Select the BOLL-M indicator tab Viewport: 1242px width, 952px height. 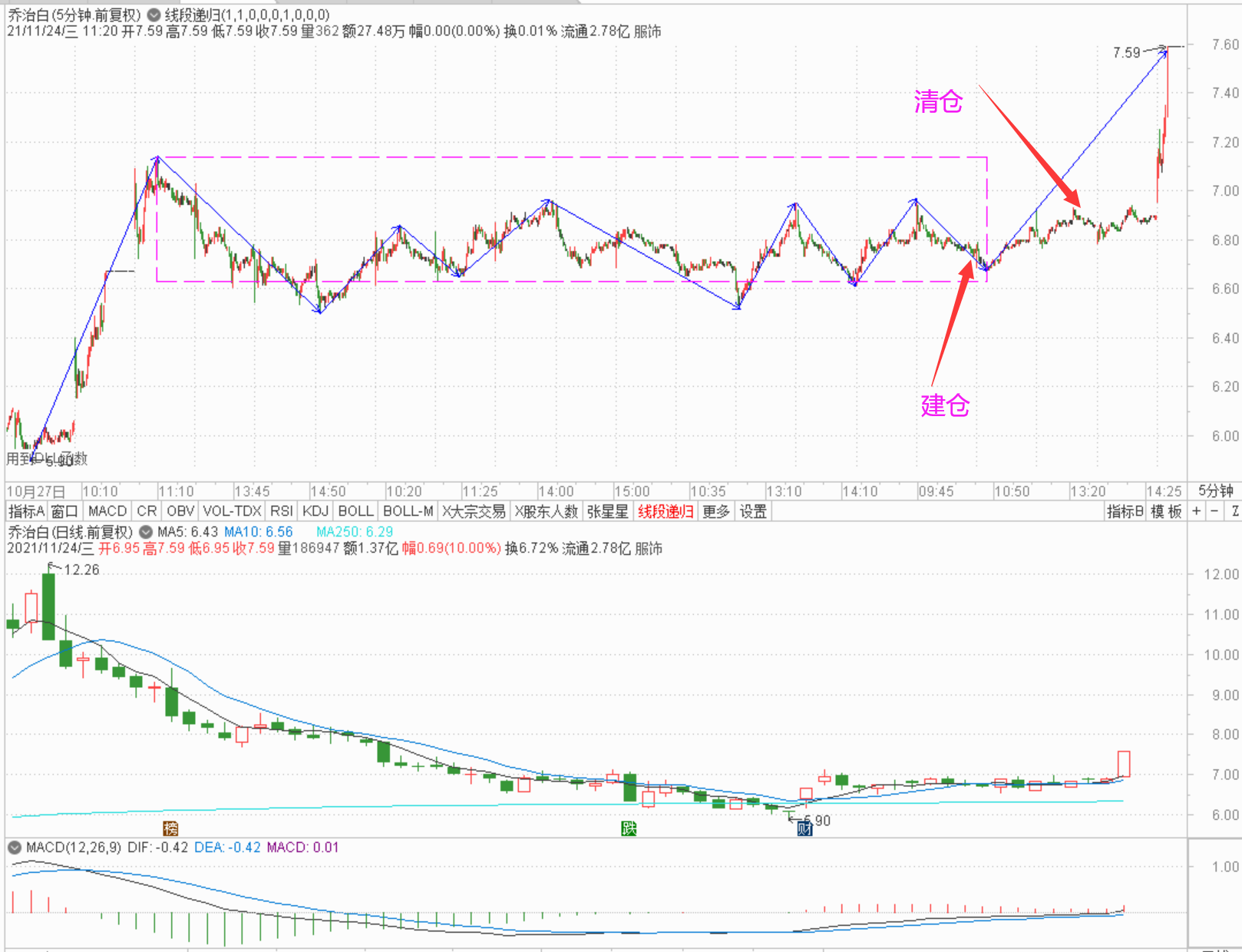coord(408,511)
